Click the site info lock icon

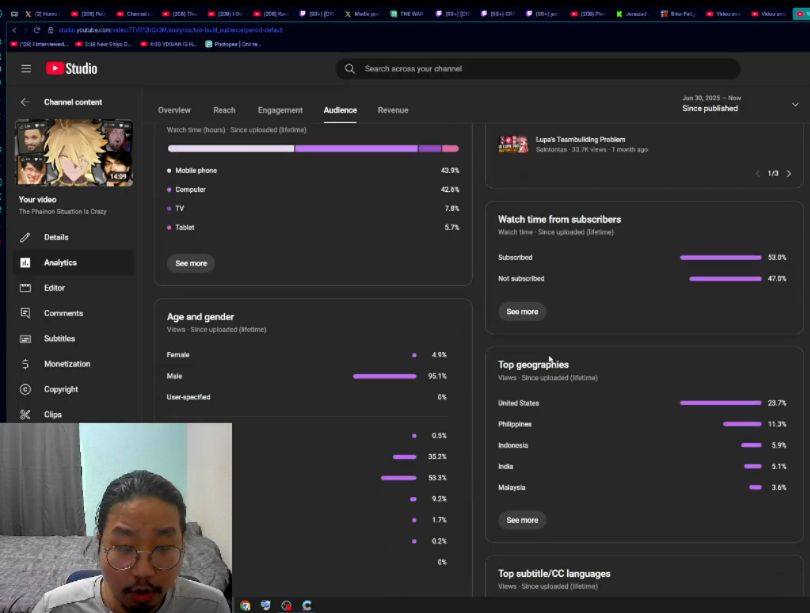coord(50,30)
